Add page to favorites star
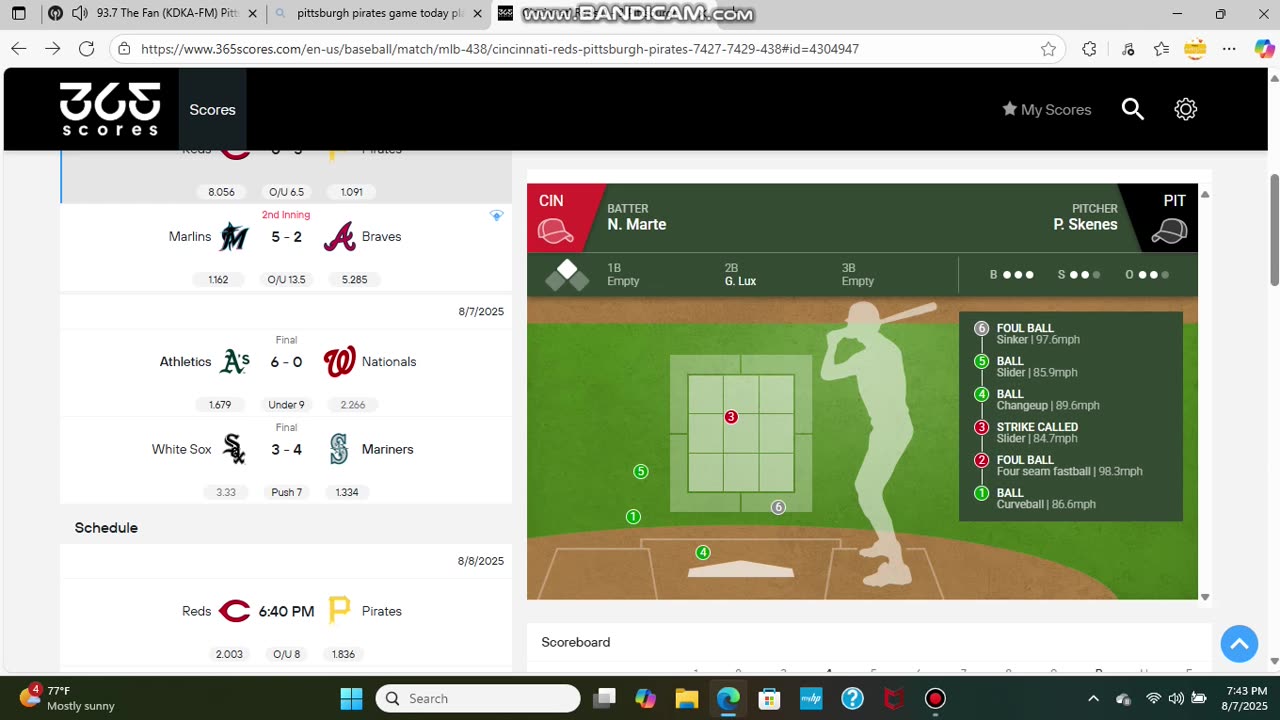 point(1048,49)
